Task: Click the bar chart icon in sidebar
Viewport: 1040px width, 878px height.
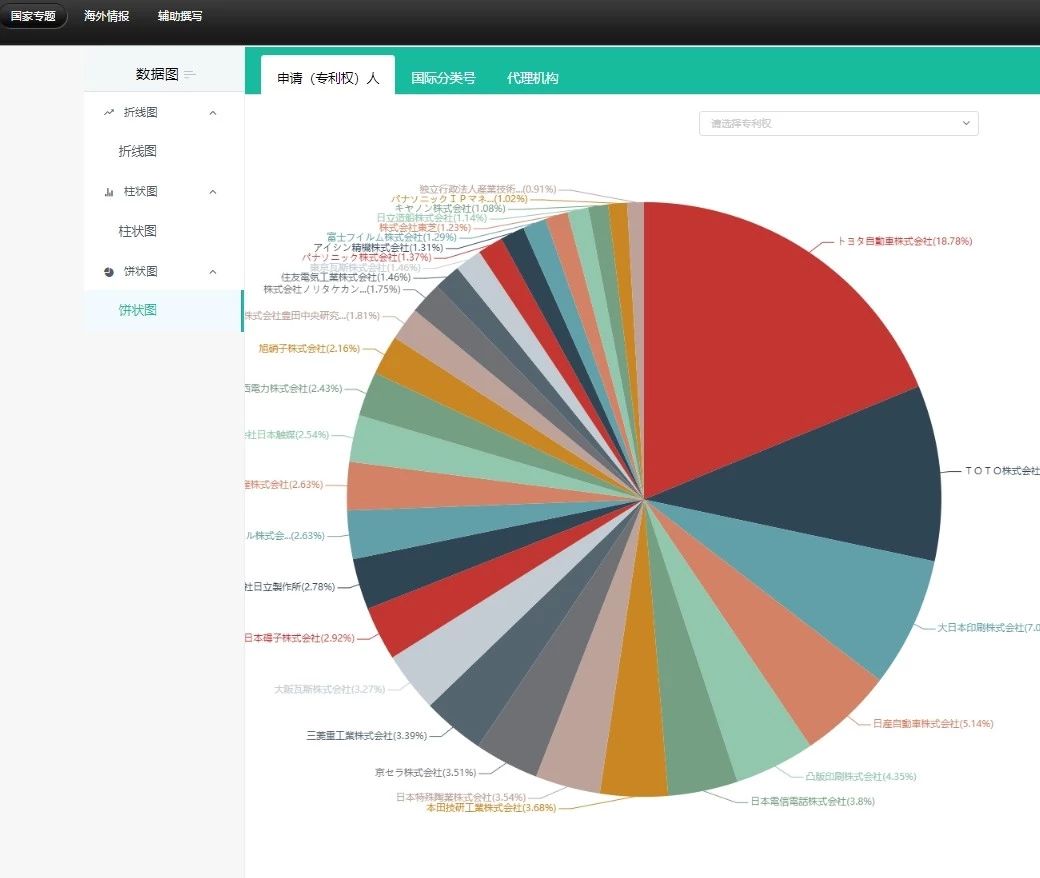Action: coord(109,192)
